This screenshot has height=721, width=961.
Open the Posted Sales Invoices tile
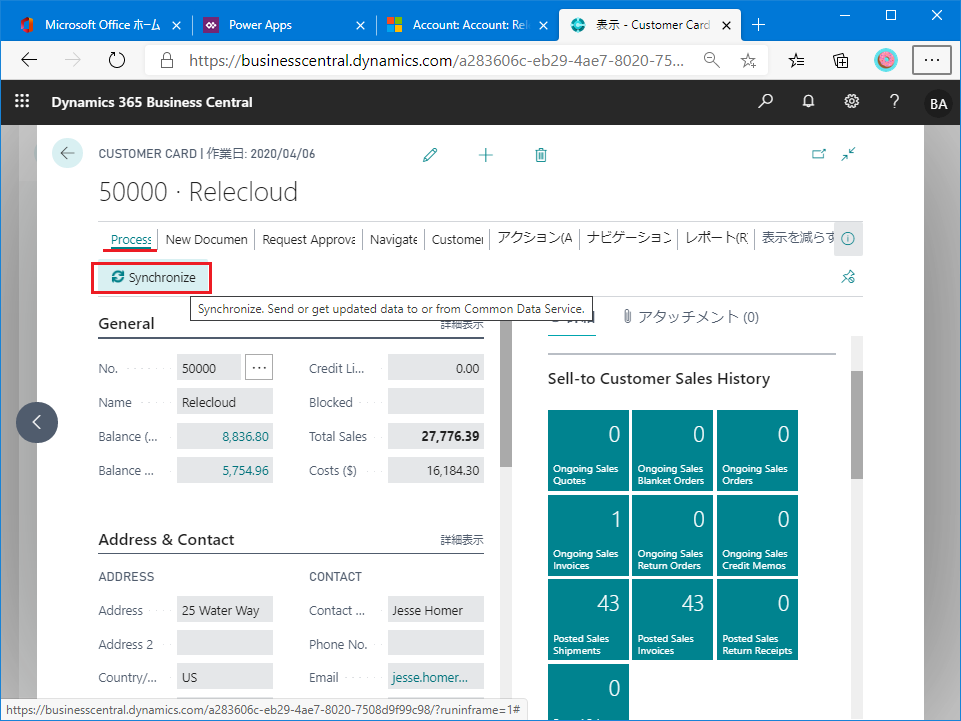672,620
